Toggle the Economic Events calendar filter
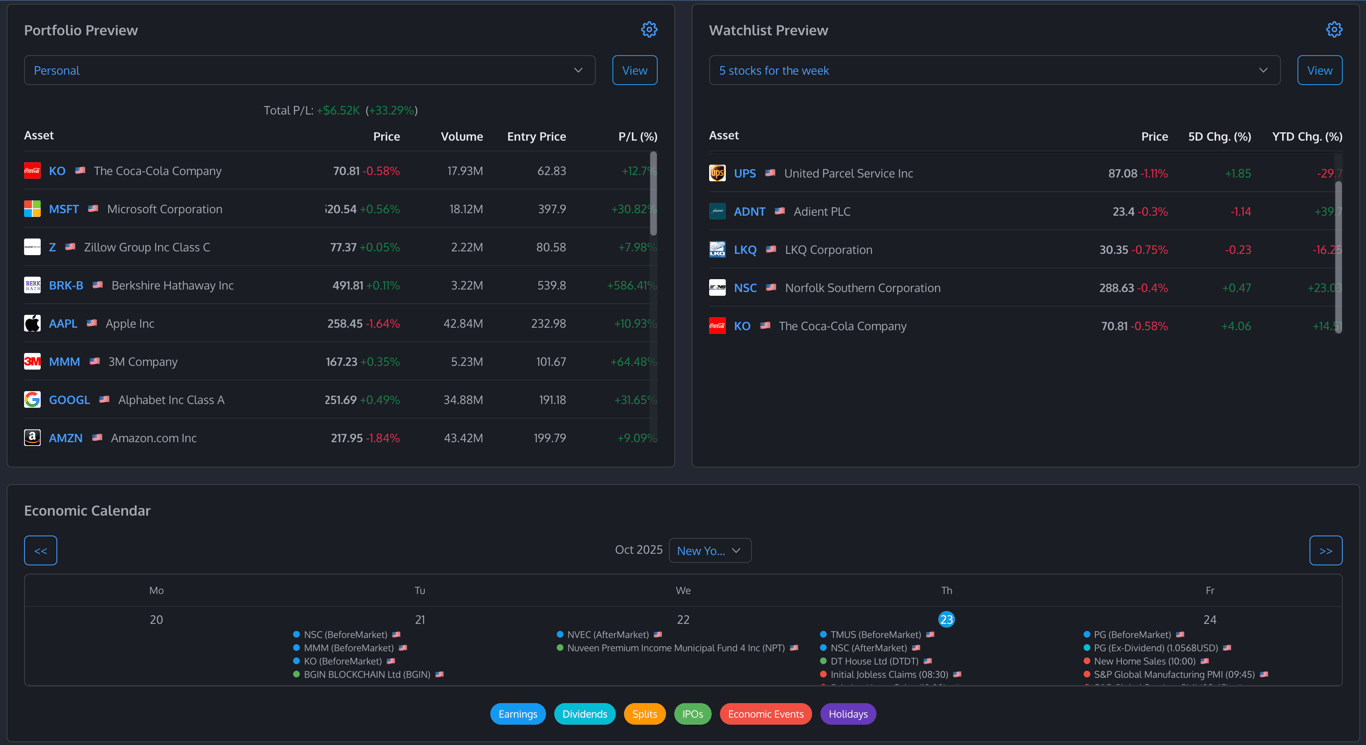 766,714
